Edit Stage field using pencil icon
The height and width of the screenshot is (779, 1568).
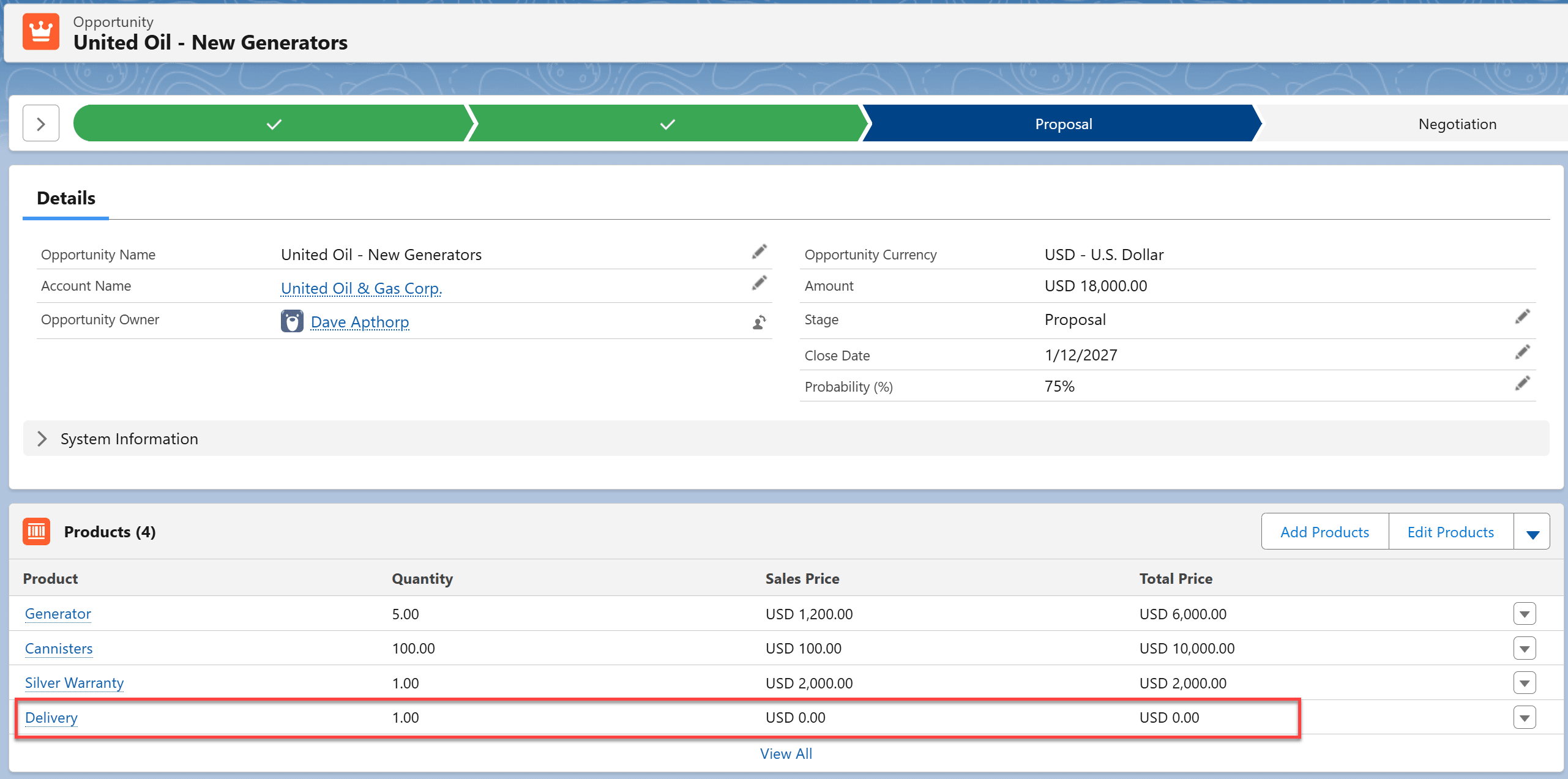point(1522,317)
